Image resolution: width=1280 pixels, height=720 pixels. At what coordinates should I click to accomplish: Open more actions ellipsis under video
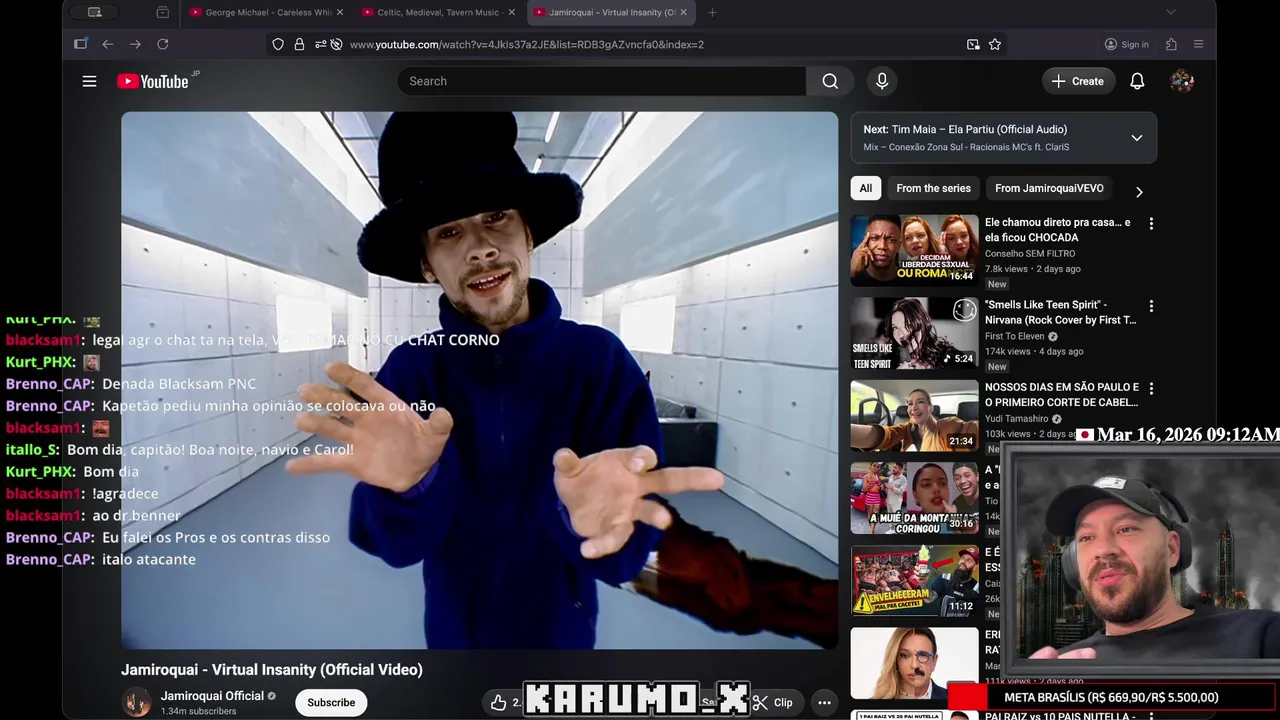coord(824,703)
